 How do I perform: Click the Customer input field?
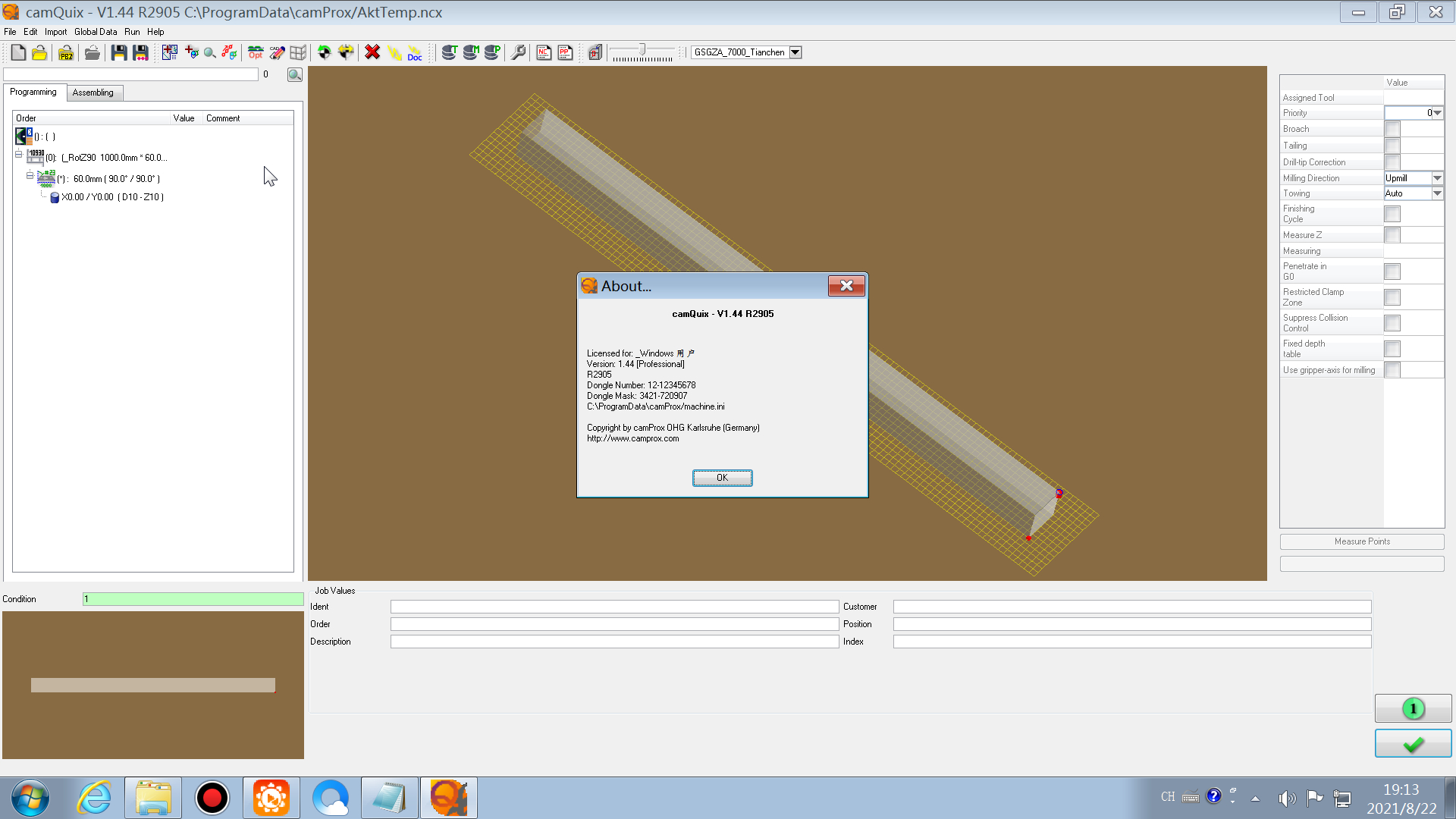click(x=1132, y=607)
